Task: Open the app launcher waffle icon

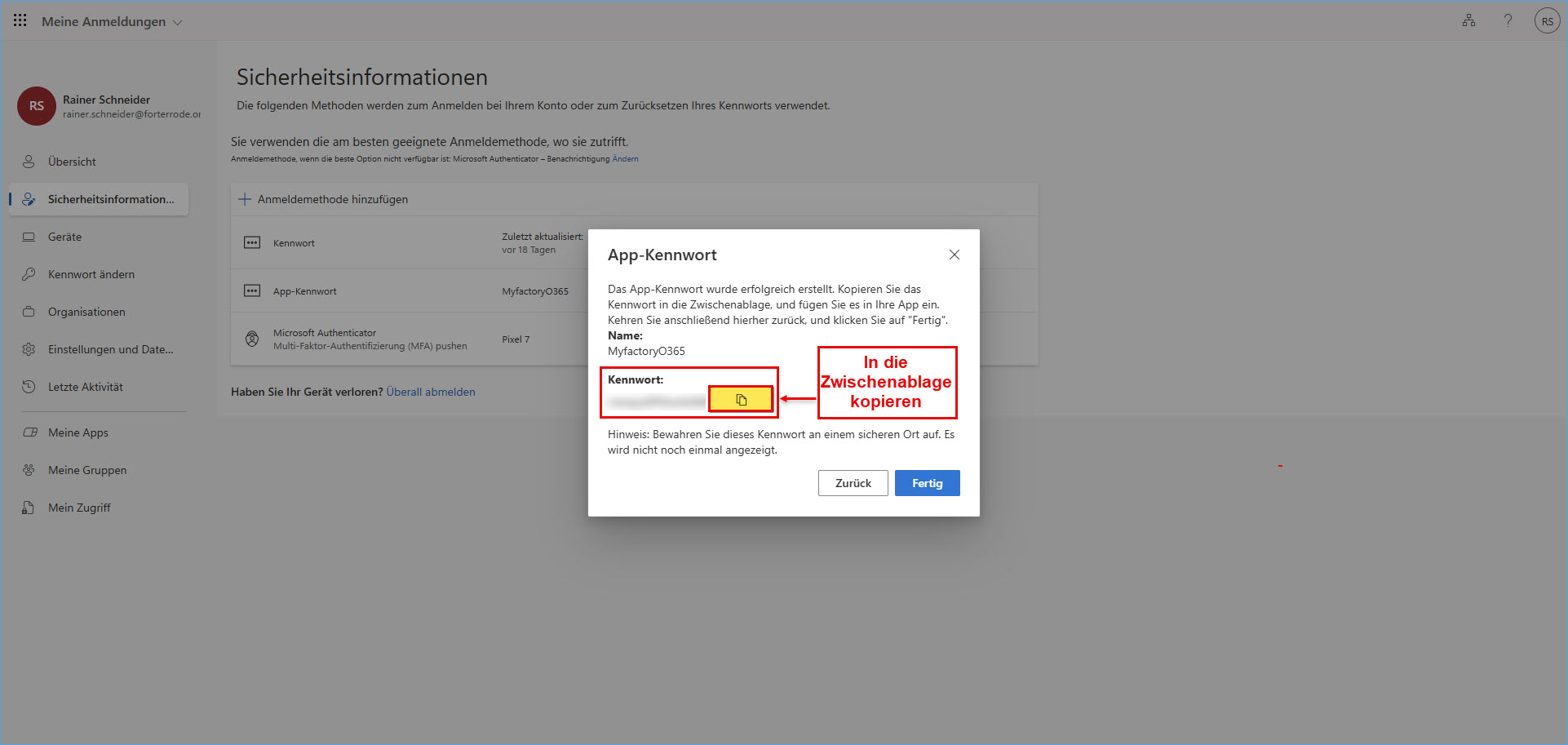Action: 20,20
